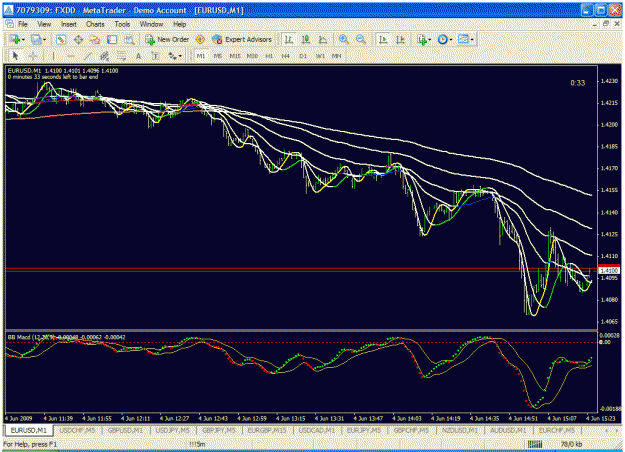
Task: Toggle the Terminal window icon
Action: 112,39
